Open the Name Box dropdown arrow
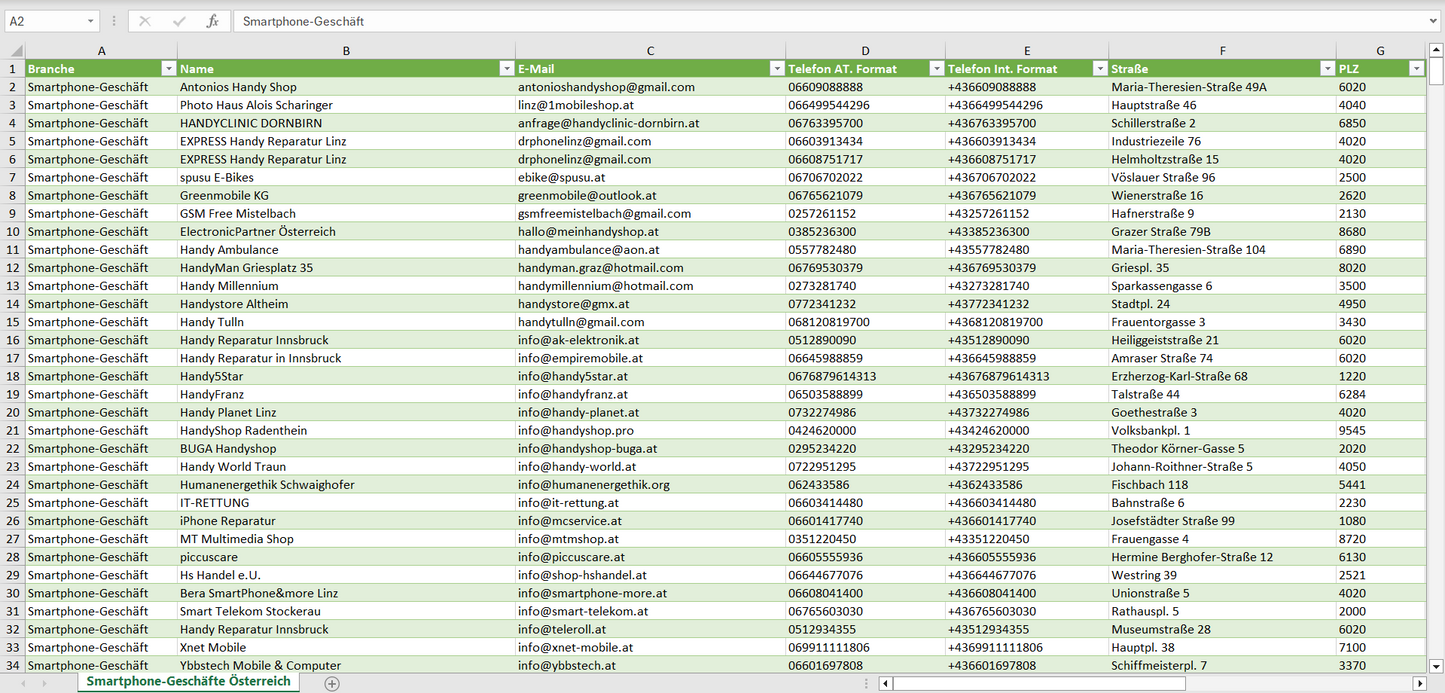1445x693 pixels. [90, 21]
